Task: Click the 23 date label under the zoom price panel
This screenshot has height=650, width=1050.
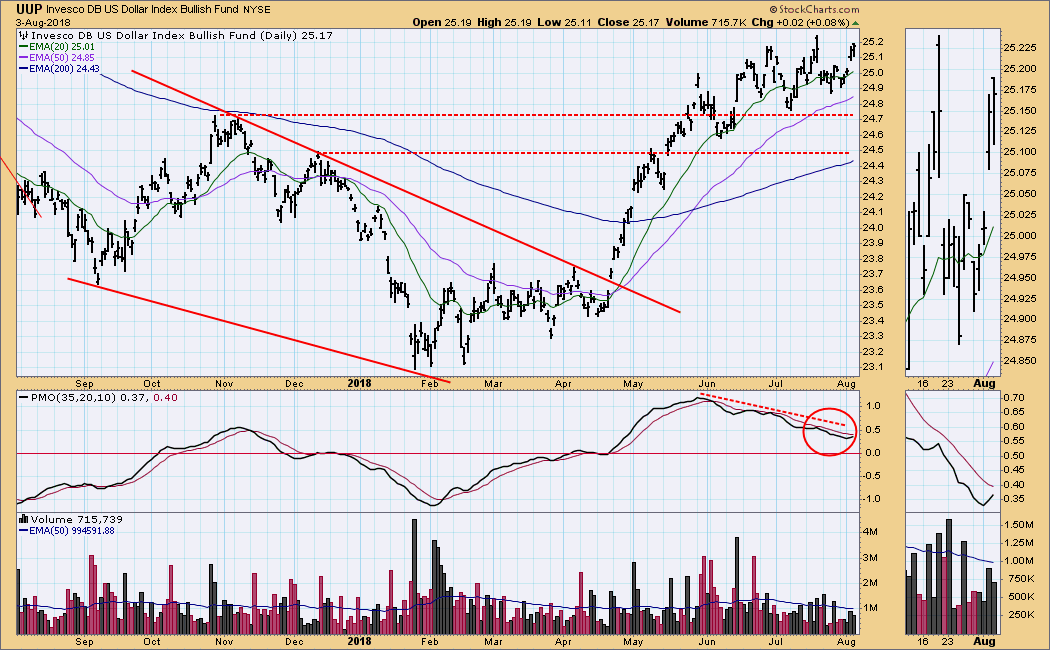Action: click(948, 384)
